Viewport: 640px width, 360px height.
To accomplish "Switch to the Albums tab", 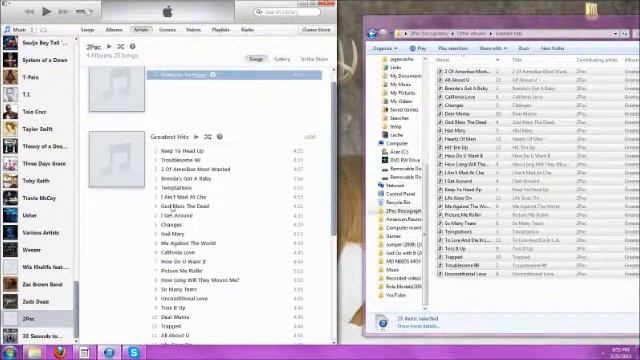I will pos(114,30).
